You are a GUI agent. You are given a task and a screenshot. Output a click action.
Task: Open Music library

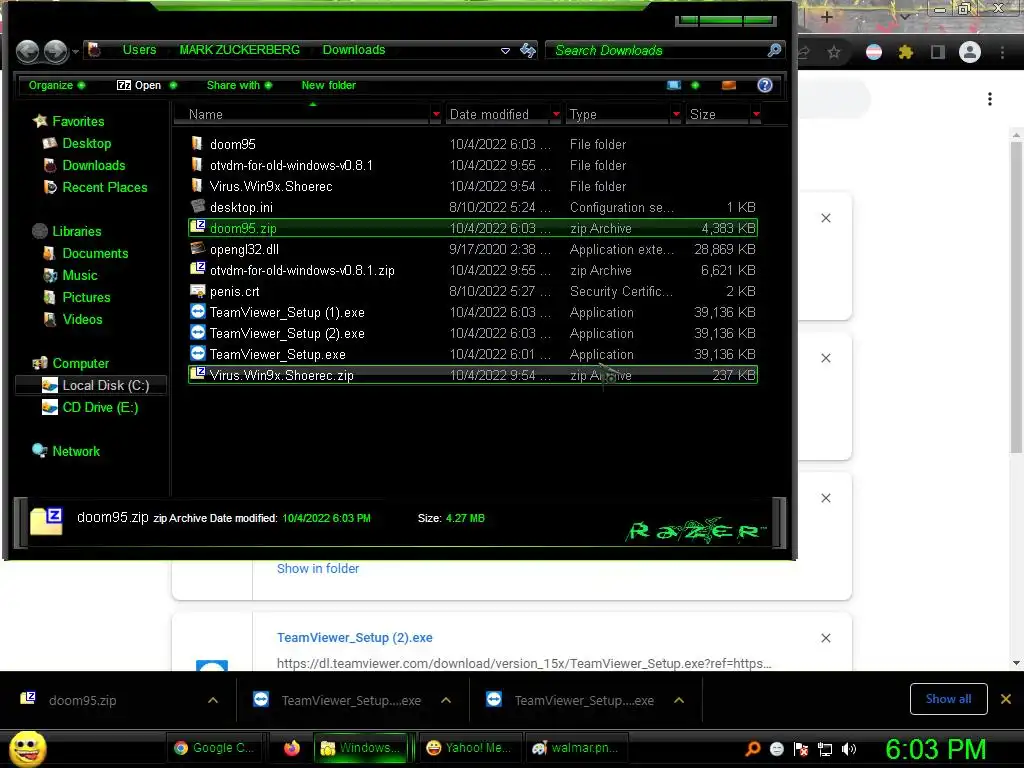(80, 275)
